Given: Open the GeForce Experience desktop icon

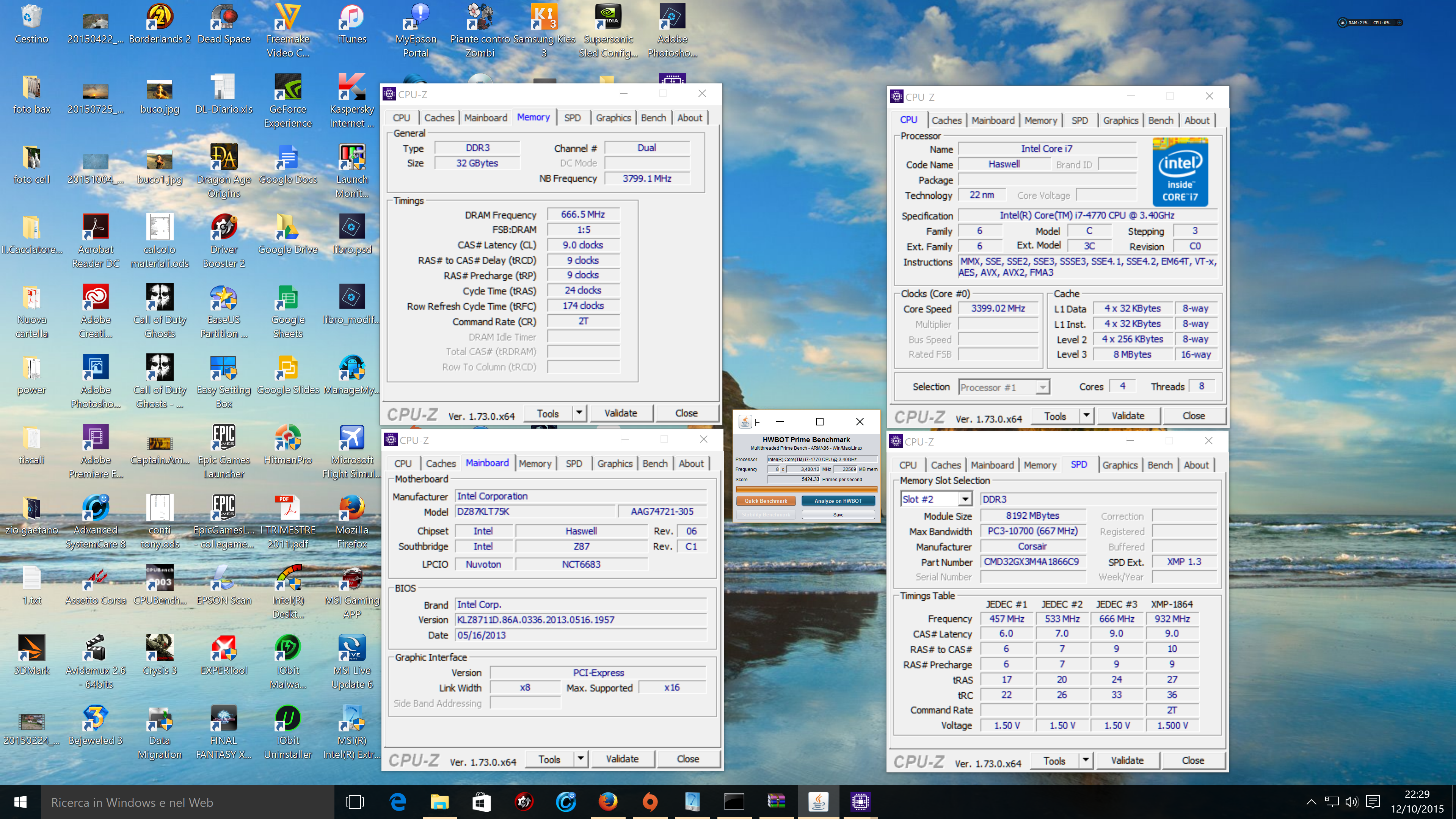Looking at the screenshot, I should tap(288, 101).
